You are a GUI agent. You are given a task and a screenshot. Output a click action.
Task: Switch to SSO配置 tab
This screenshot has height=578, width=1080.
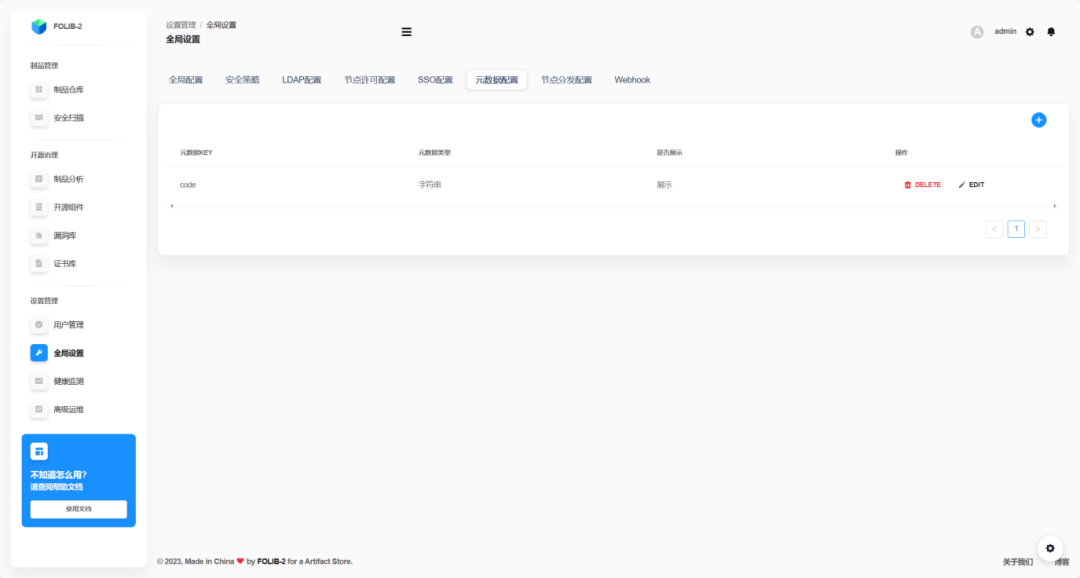pyautogui.click(x=435, y=80)
